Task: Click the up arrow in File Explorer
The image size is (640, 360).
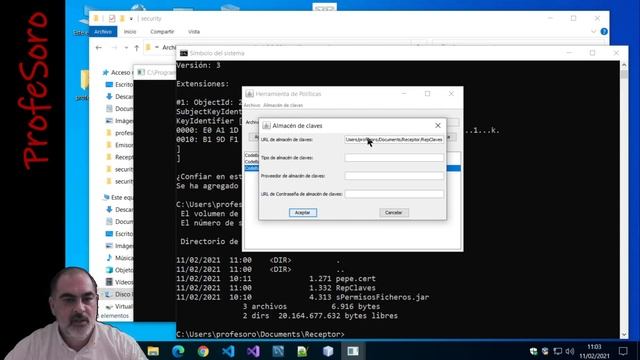Action: (x=136, y=48)
